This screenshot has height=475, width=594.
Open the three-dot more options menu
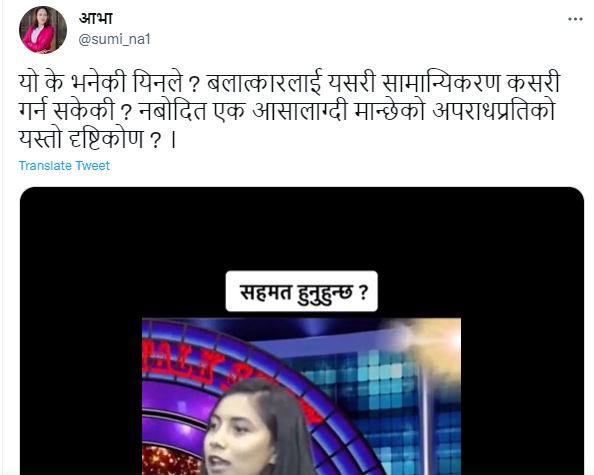click(x=575, y=19)
